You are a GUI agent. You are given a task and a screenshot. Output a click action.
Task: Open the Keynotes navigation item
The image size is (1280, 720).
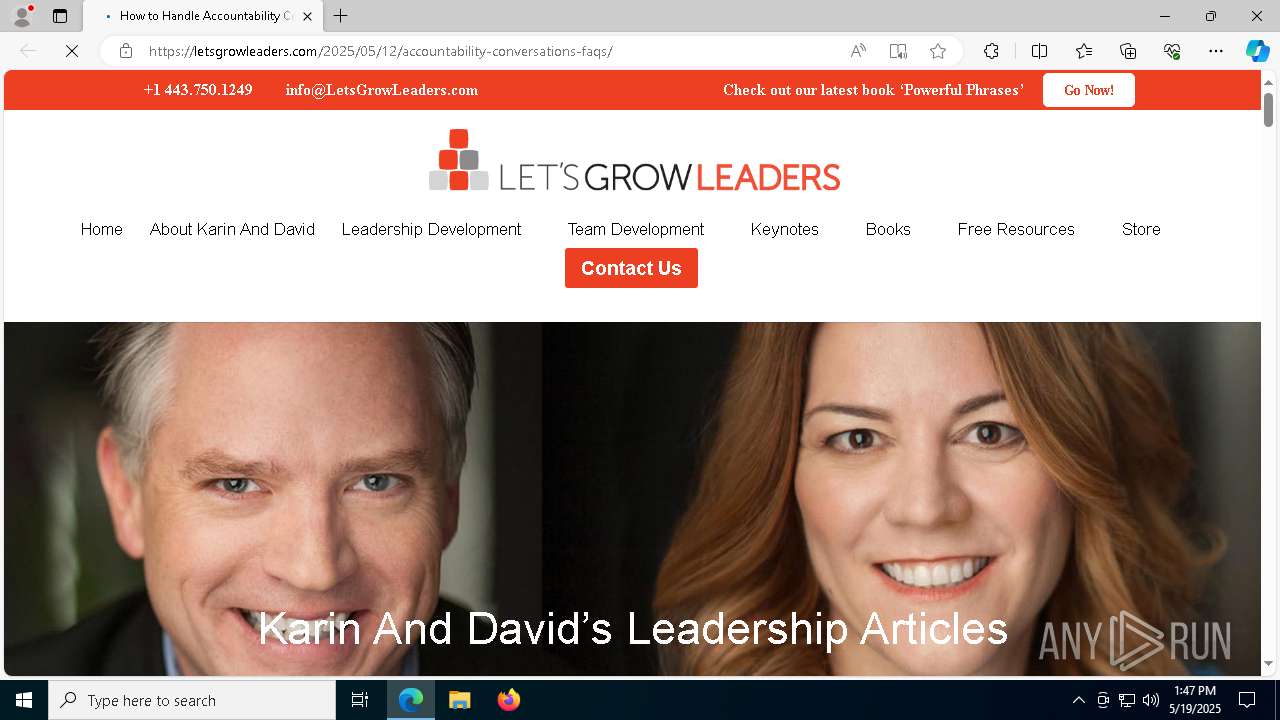point(784,229)
